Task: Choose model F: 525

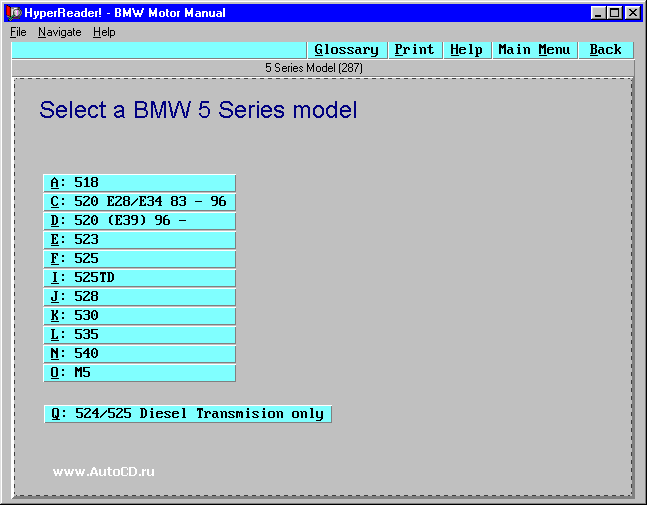Action: (139, 259)
